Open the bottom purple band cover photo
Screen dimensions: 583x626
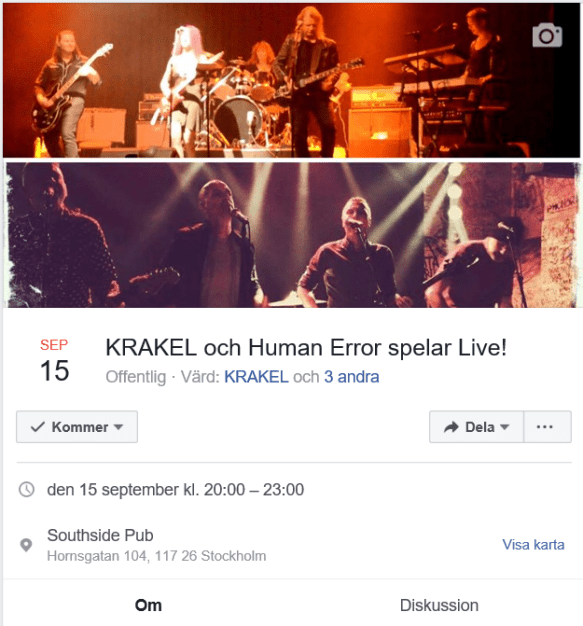click(x=292, y=235)
